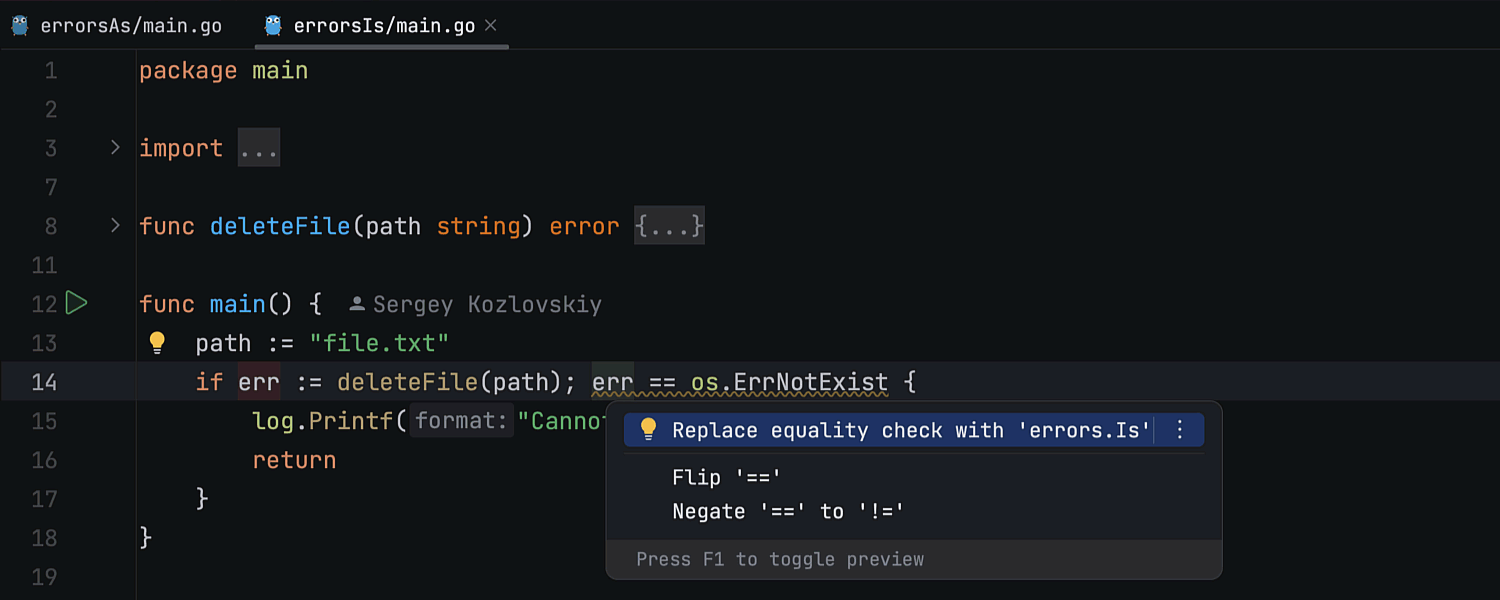The width and height of the screenshot is (1500, 600).
Task: Select Replace equality check with 'errors.Is'
Action: click(x=910, y=430)
